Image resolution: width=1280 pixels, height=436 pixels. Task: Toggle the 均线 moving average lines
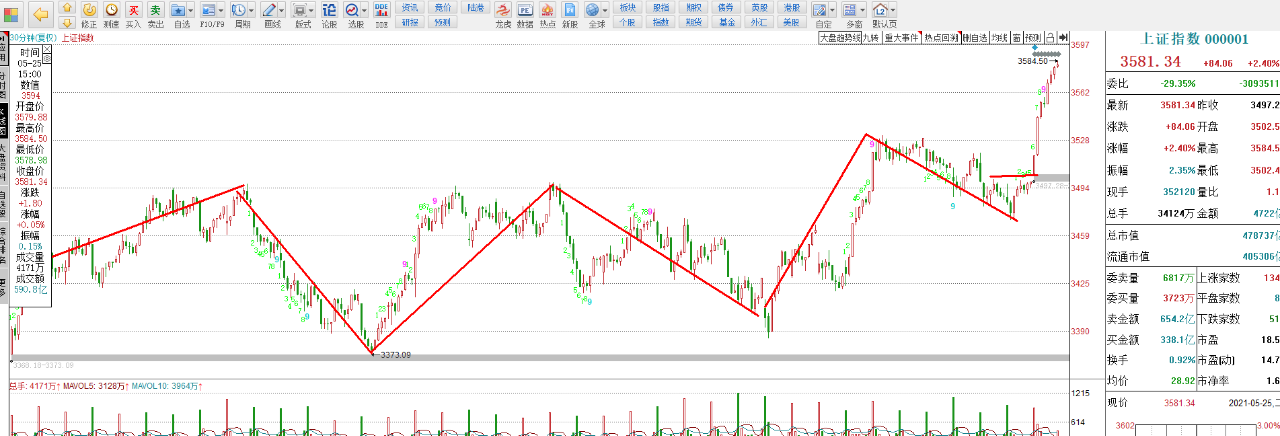(999, 38)
